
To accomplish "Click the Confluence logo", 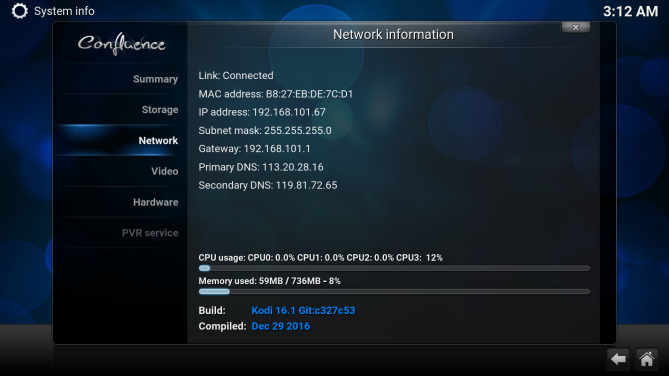I will [121, 44].
